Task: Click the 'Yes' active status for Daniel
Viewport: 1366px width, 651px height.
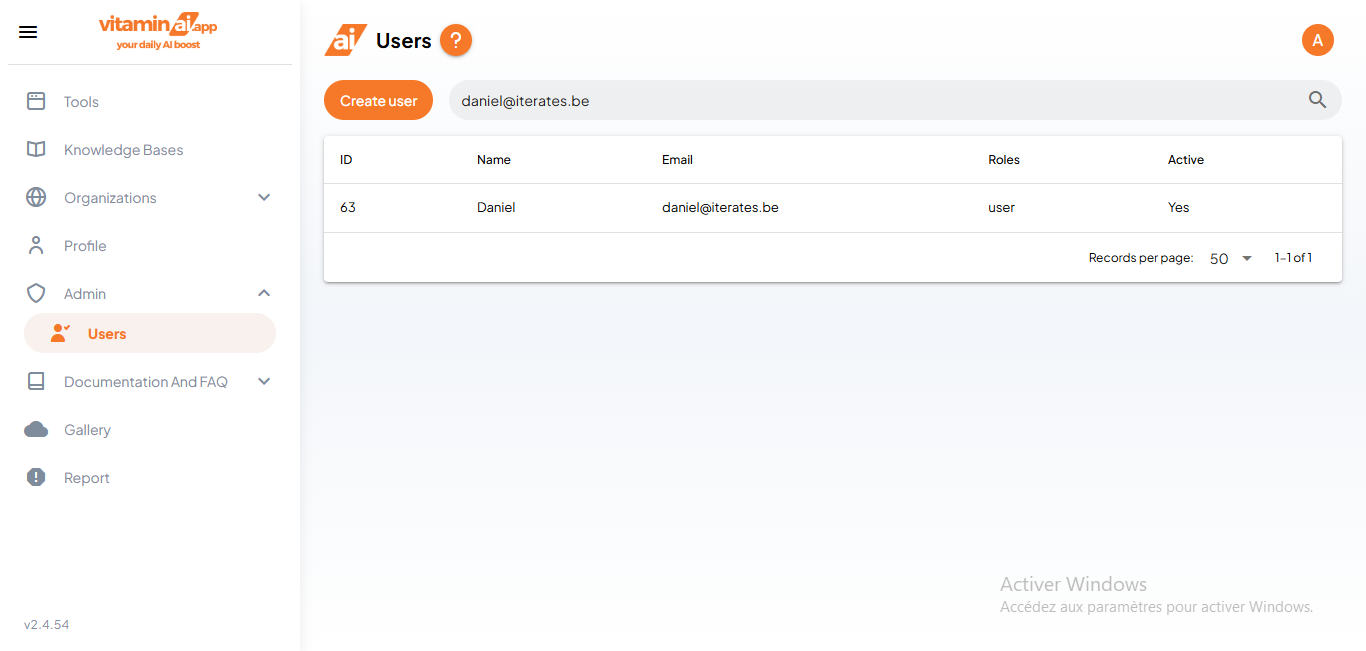Action: [x=1178, y=207]
